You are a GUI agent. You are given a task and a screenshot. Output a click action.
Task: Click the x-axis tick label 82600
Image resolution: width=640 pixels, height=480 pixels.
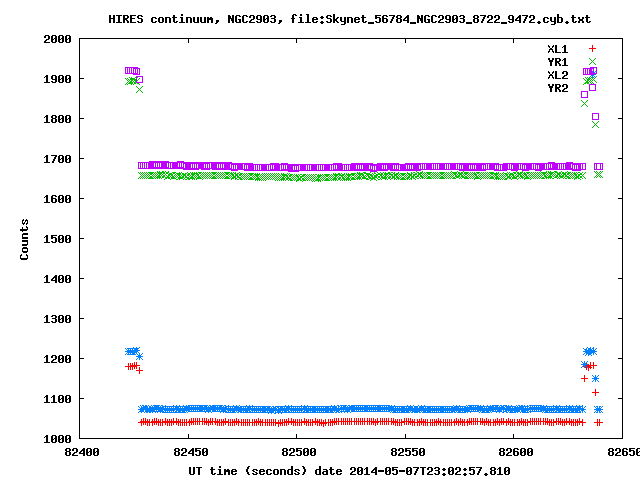[516, 452]
